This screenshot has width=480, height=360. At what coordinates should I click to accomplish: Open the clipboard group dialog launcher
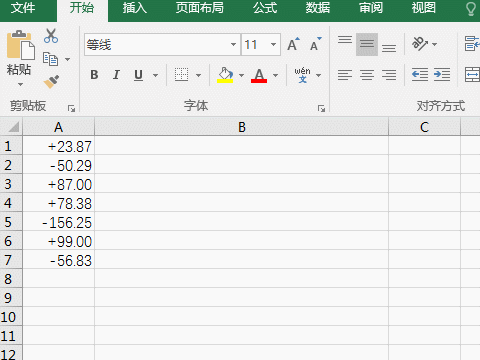[71, 108]
